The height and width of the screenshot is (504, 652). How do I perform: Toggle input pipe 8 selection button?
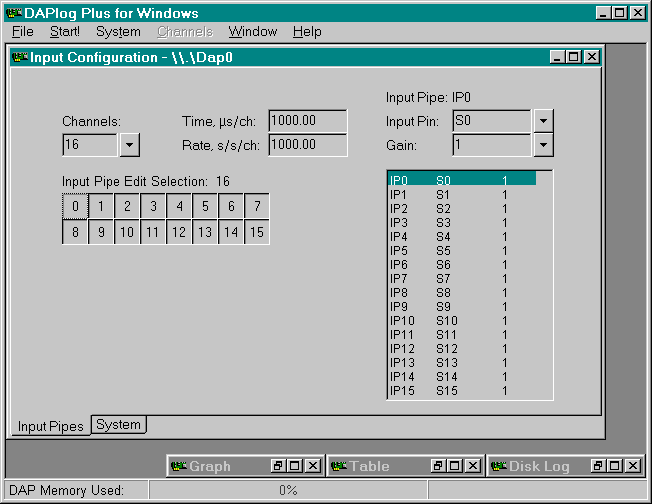point(75,232)
